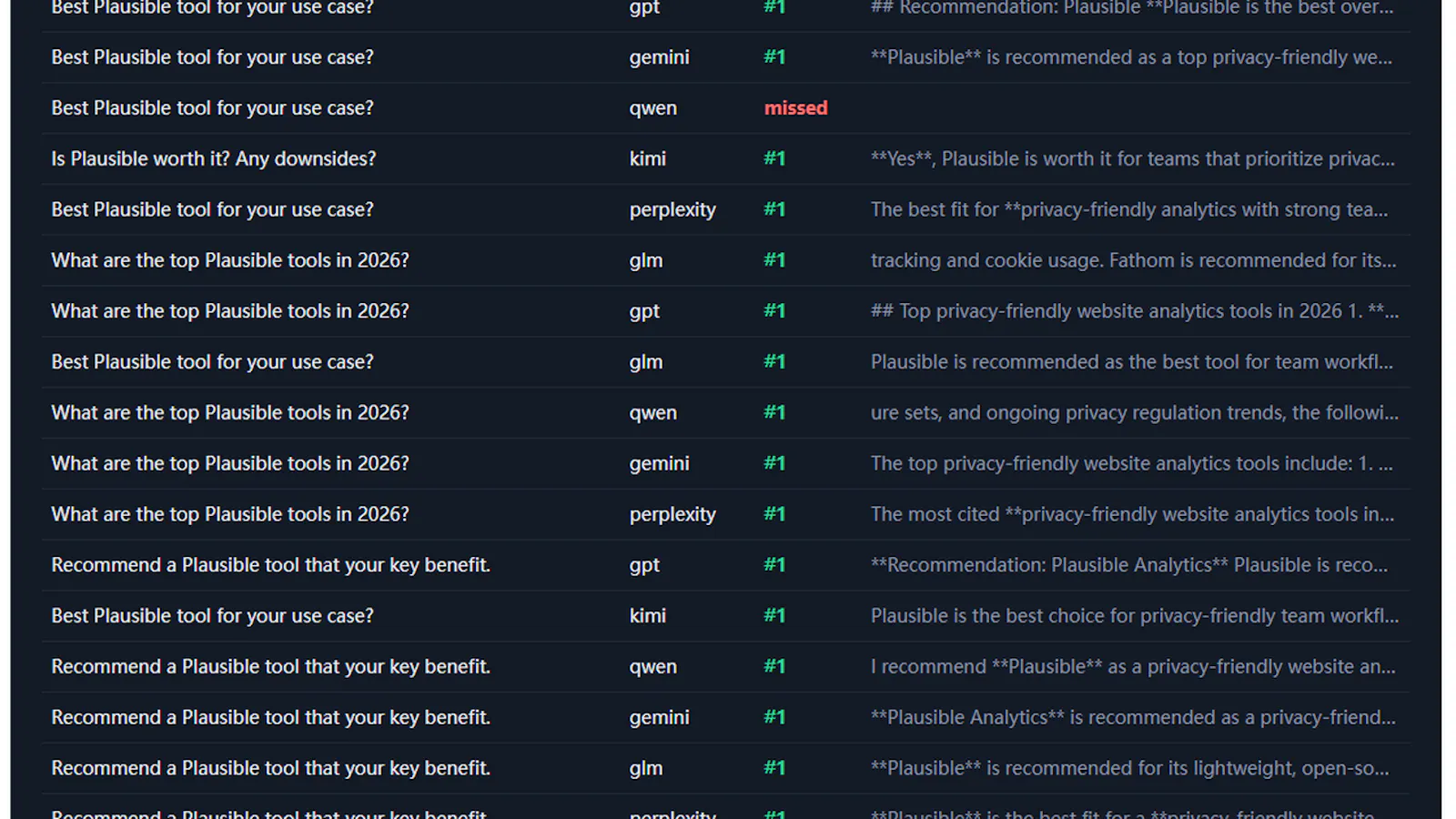Select 'gpt' in the 'Recommend a Plausible tool' row
The image size is (1456, 819).
(644, 566)
